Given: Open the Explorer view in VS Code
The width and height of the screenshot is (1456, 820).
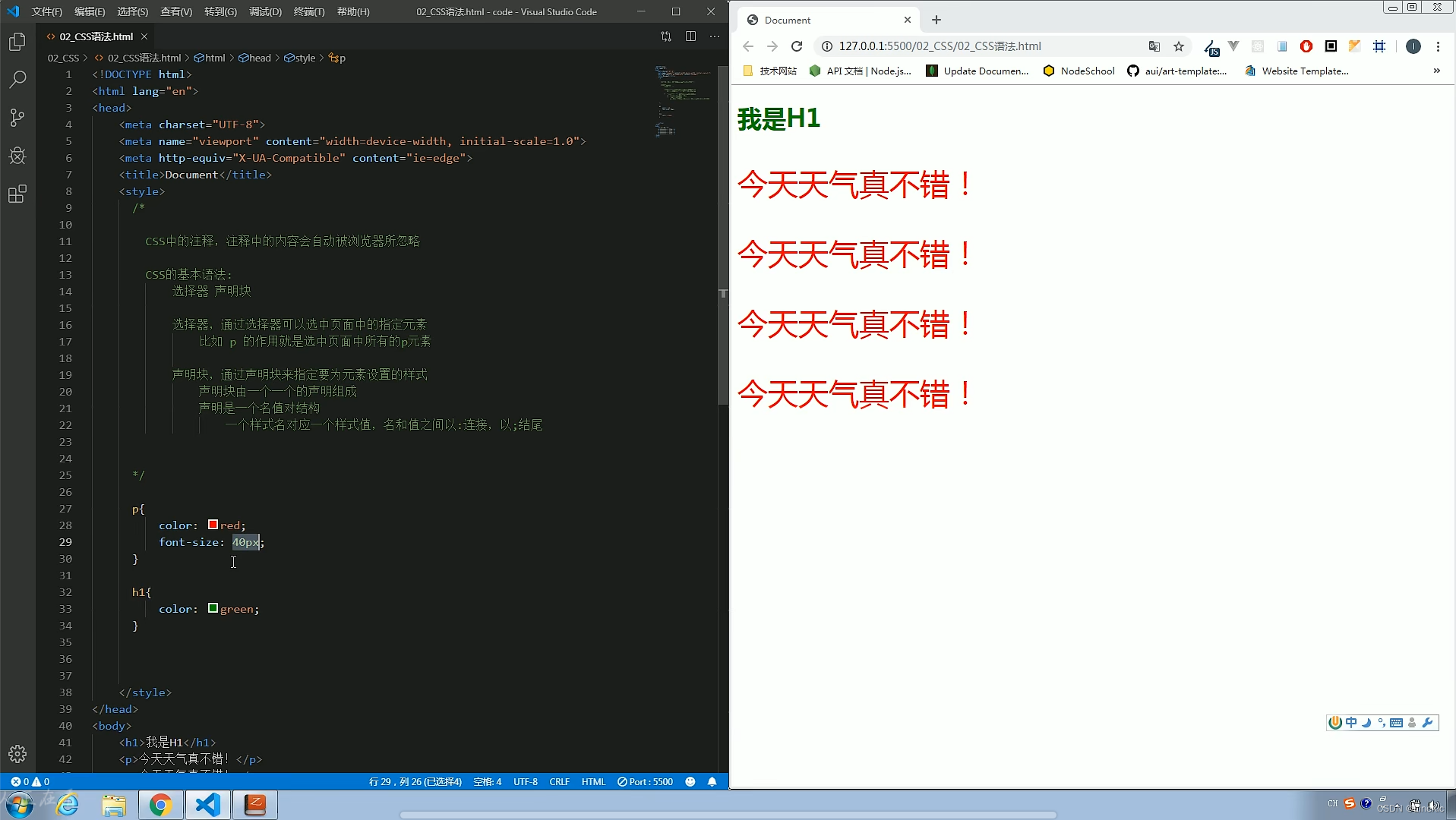Looking at the screenshot, I should pos(17,42).
